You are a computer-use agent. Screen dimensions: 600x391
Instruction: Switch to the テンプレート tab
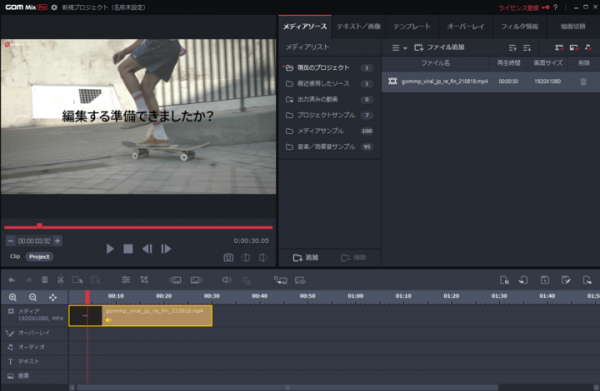click(x=412, y=26)
